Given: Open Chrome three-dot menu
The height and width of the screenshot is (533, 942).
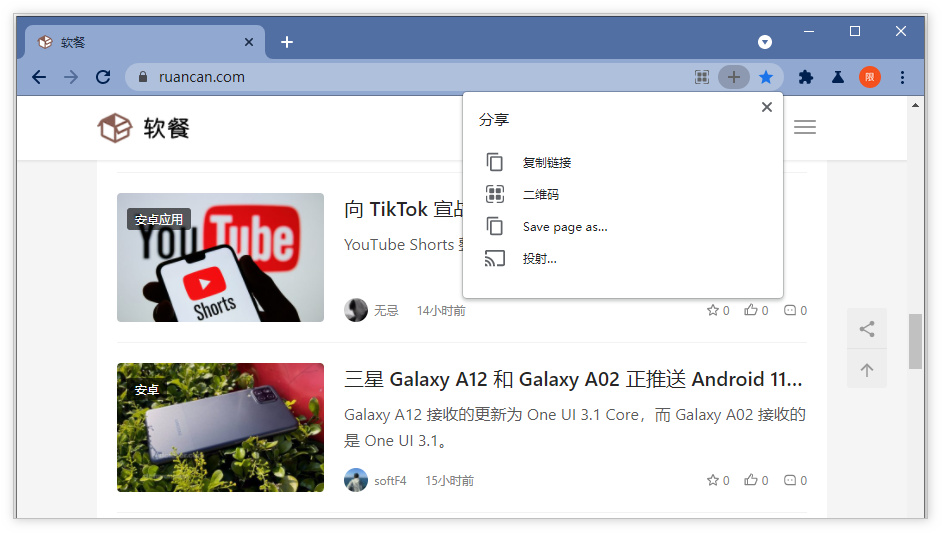Looking at the screenshot, I should [902, 77].
